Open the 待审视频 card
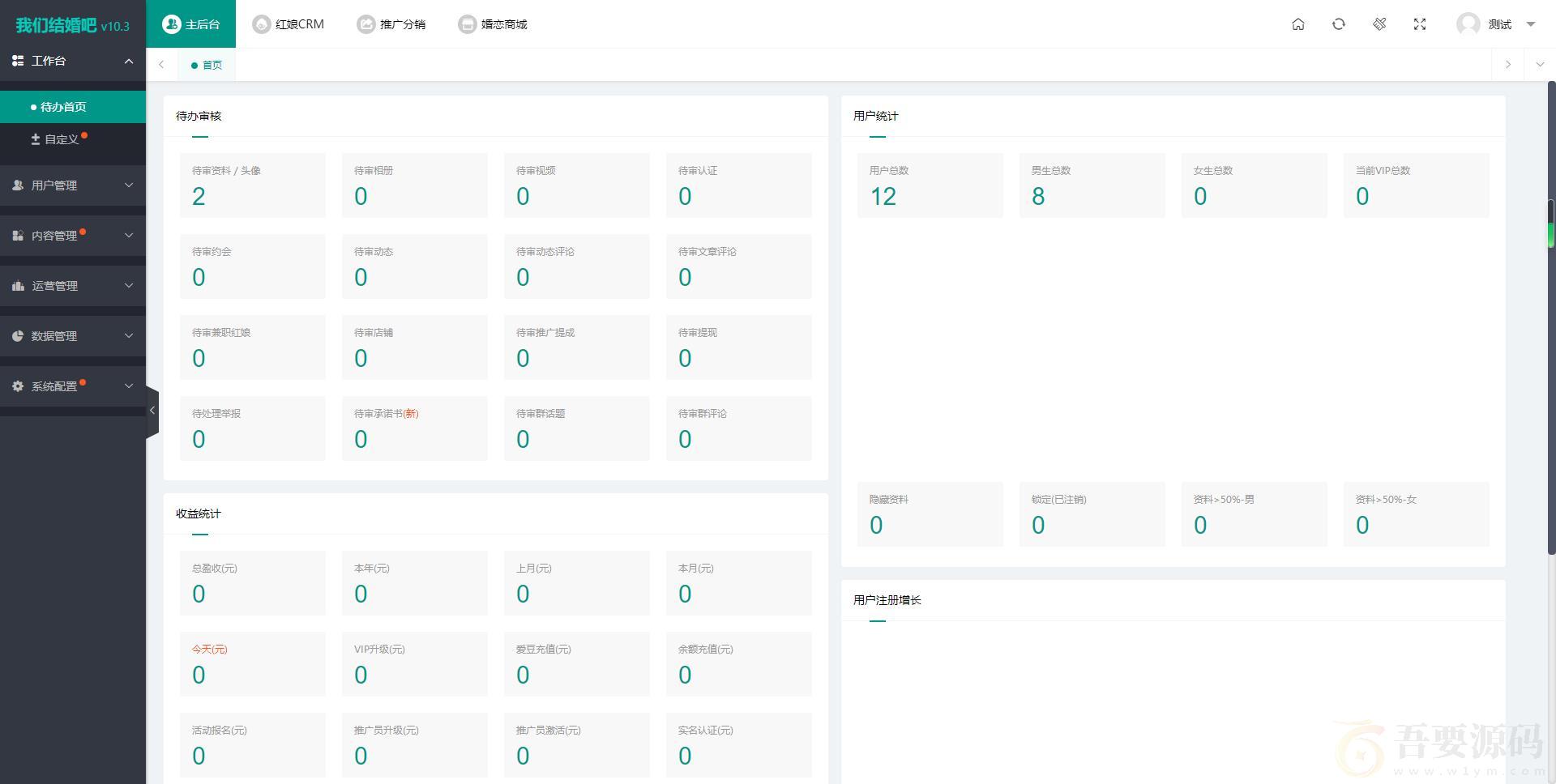 [x=577, y=185]
